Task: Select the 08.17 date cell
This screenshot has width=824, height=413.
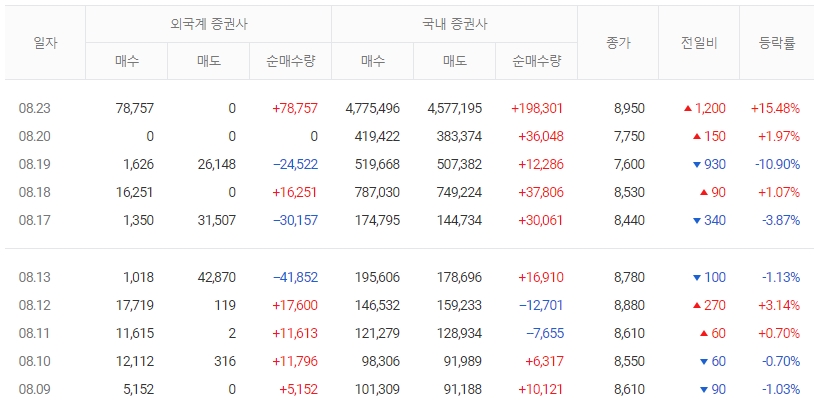Action: point(35,220)
